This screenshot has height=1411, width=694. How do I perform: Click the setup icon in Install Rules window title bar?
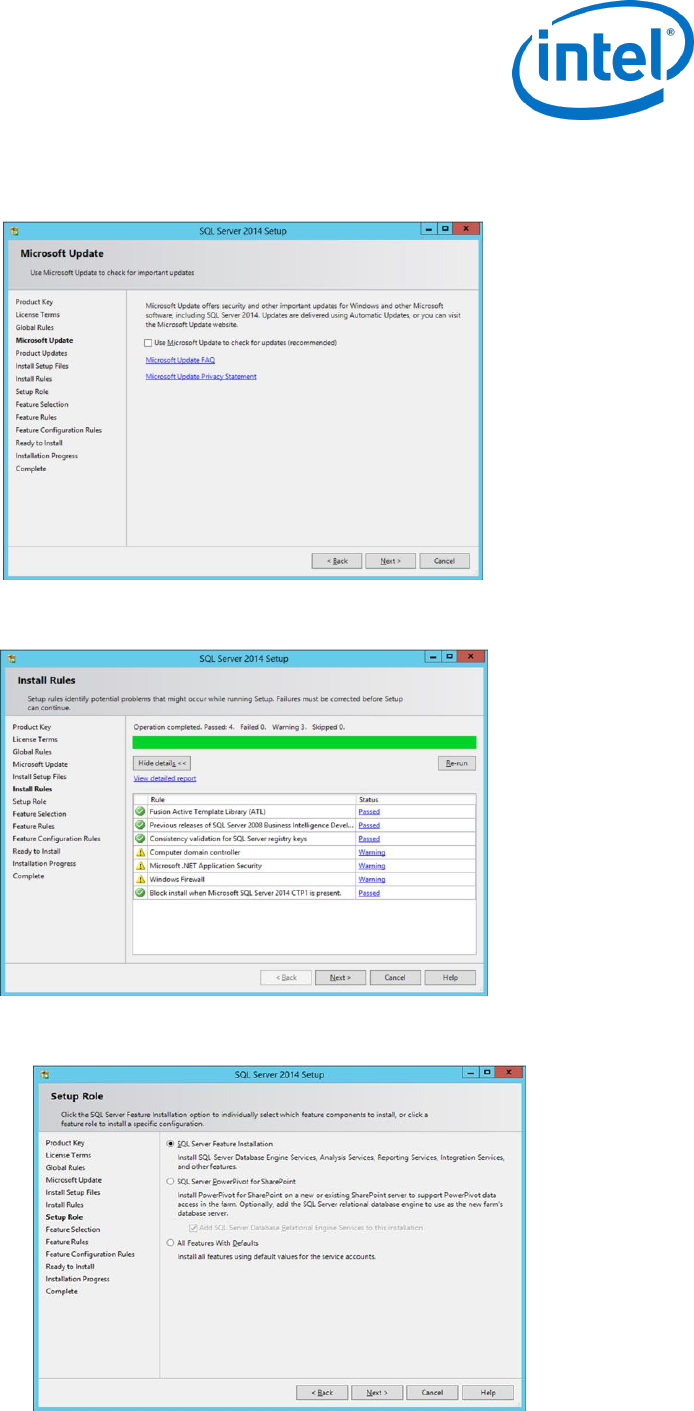coord(13,659)
